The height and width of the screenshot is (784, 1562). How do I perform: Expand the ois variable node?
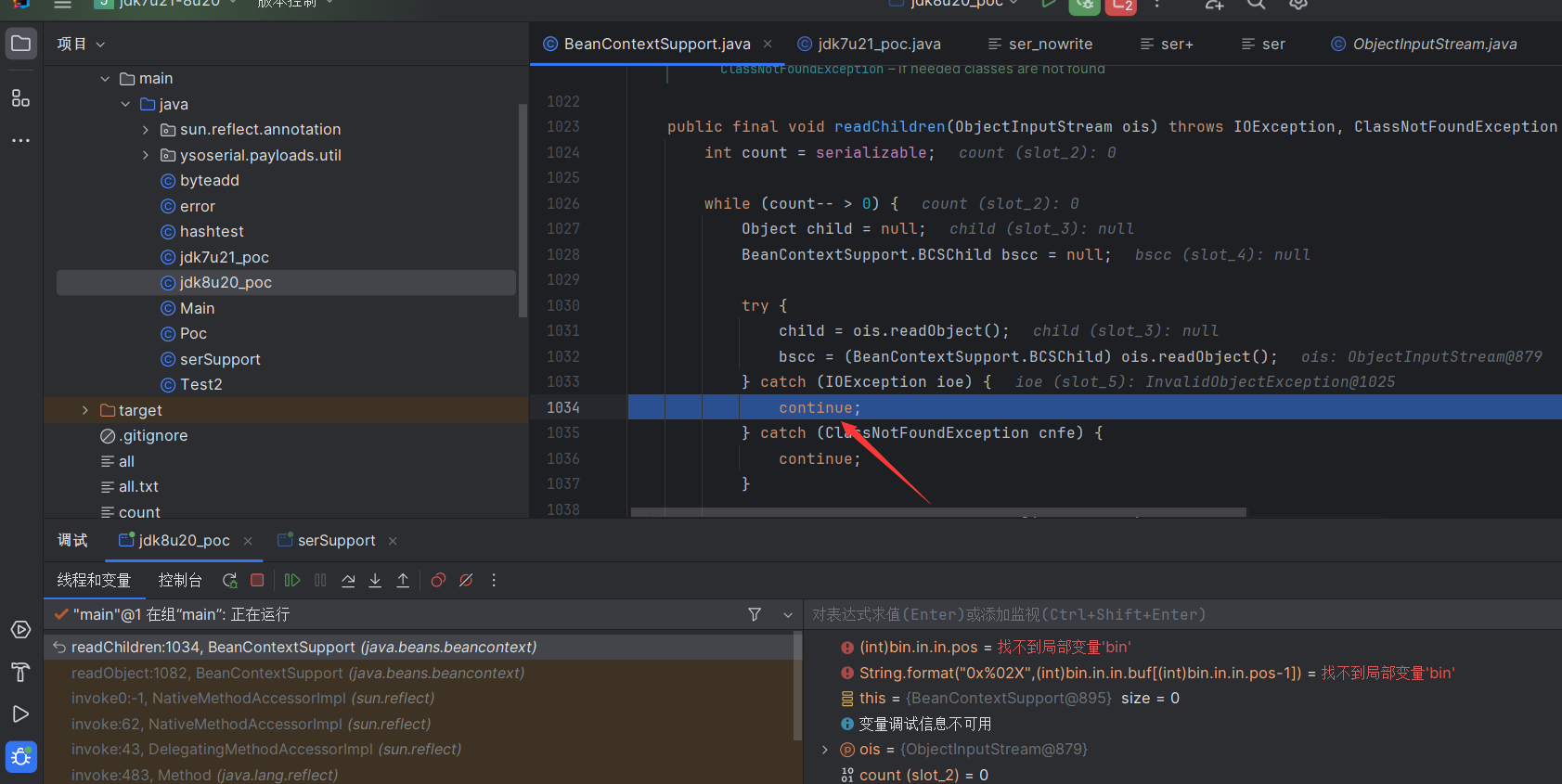coord(825,750)
